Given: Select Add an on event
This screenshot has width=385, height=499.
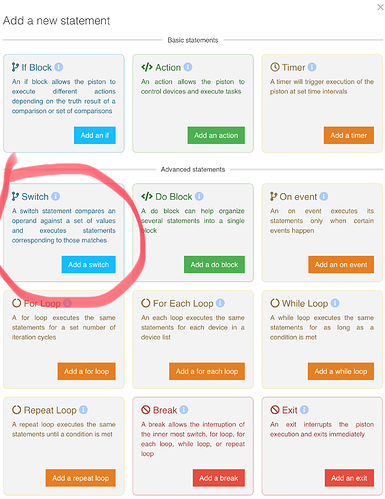Looking at the screenshot, I should [341, 265].
